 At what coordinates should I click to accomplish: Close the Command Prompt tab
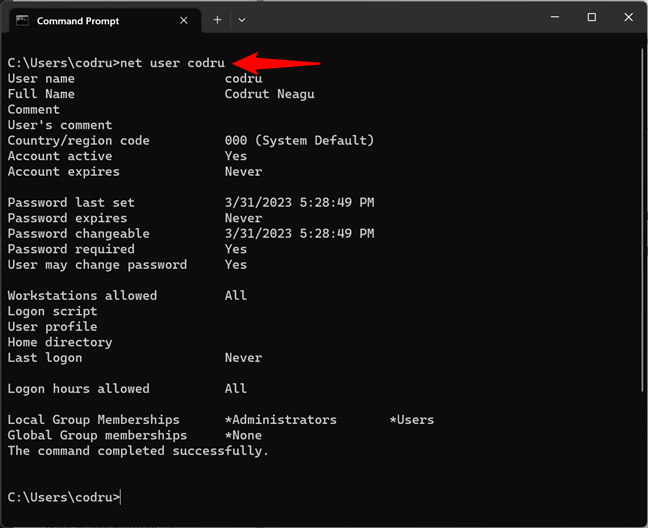coord(184,21)
